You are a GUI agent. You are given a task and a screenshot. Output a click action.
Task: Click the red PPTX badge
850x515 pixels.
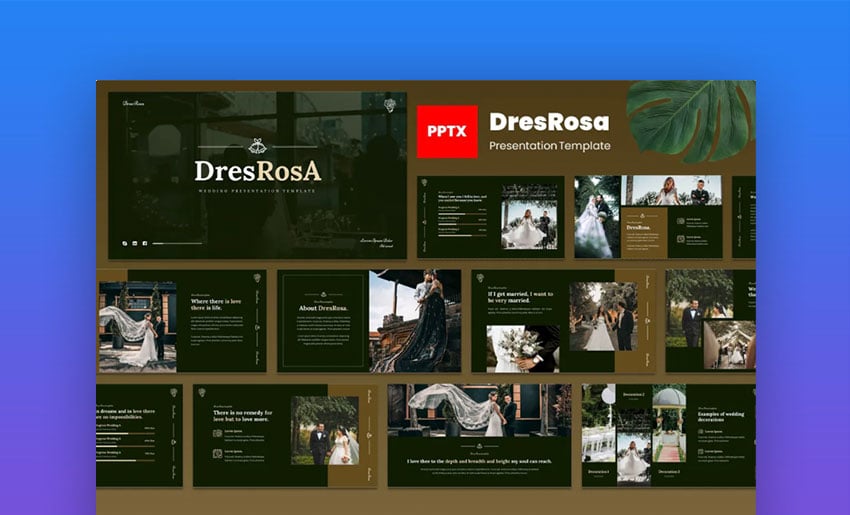447,132
